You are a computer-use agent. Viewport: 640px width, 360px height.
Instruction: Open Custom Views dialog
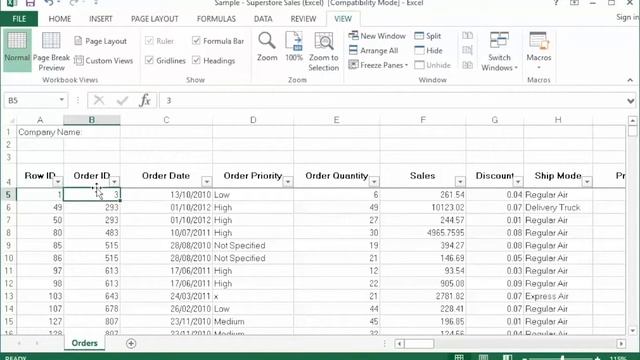104,61
